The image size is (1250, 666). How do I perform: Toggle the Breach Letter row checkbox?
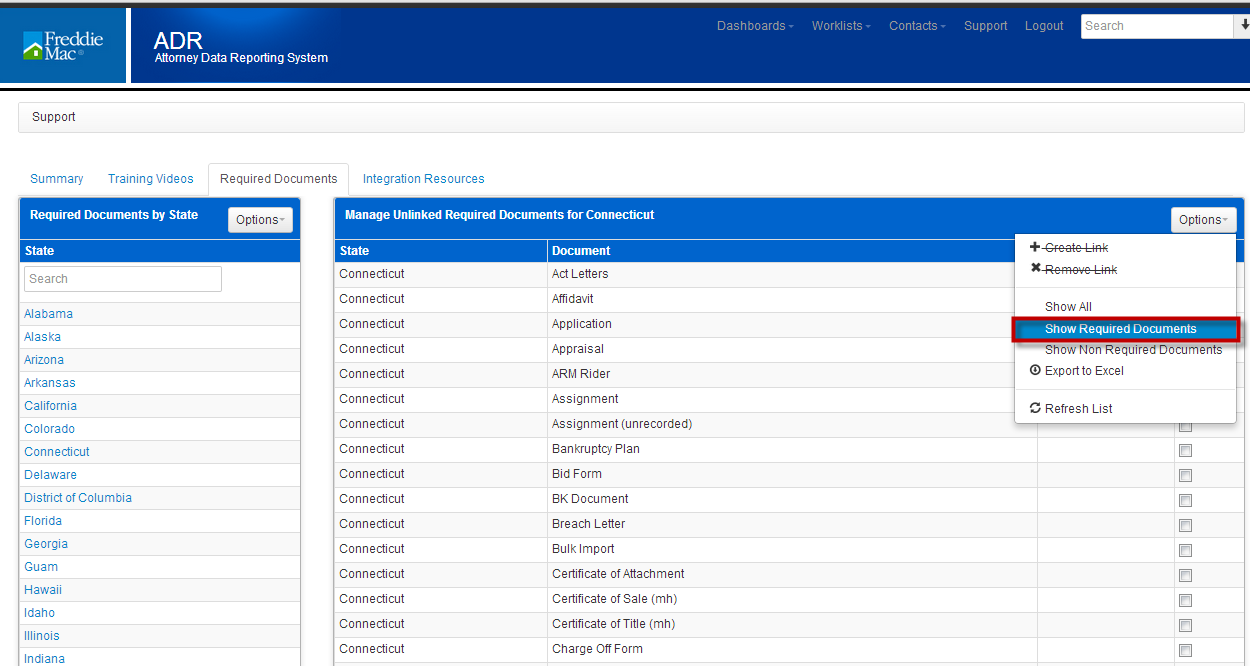pyautogui.click(x=1185, y=525)
